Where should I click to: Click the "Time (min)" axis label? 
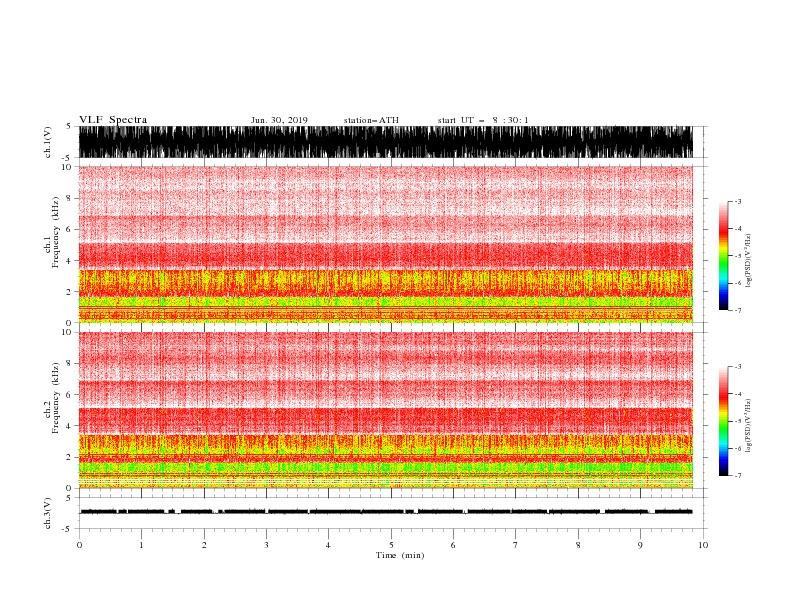click(400, 555)
